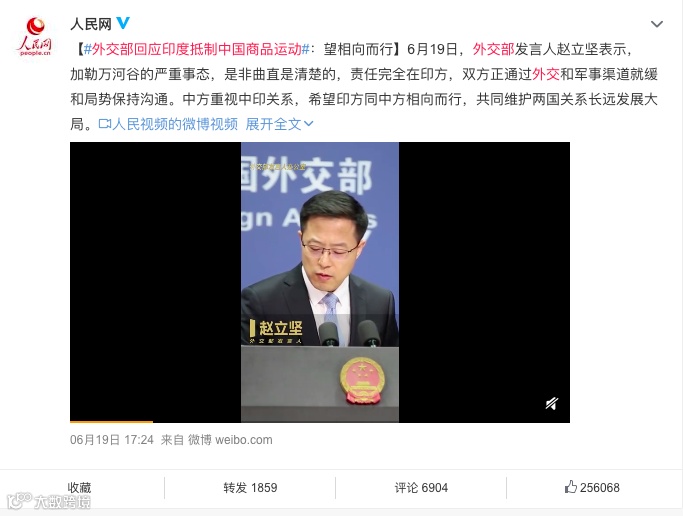Click the thumbs-up like icon
Viewport: 683px width, 516px height.
tap(570, 487)
